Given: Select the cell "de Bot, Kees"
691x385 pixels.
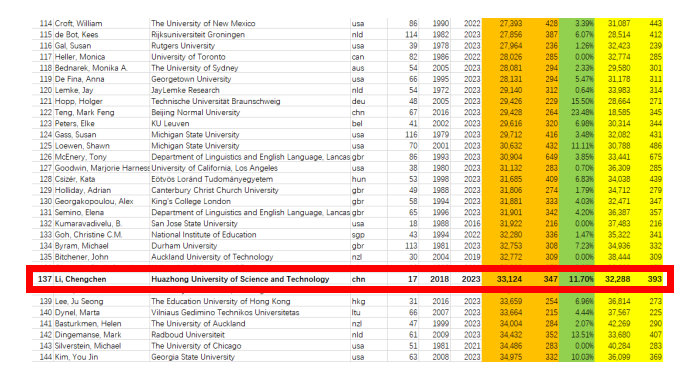Looking at the screenshot, I should click(x=77, y=34).
